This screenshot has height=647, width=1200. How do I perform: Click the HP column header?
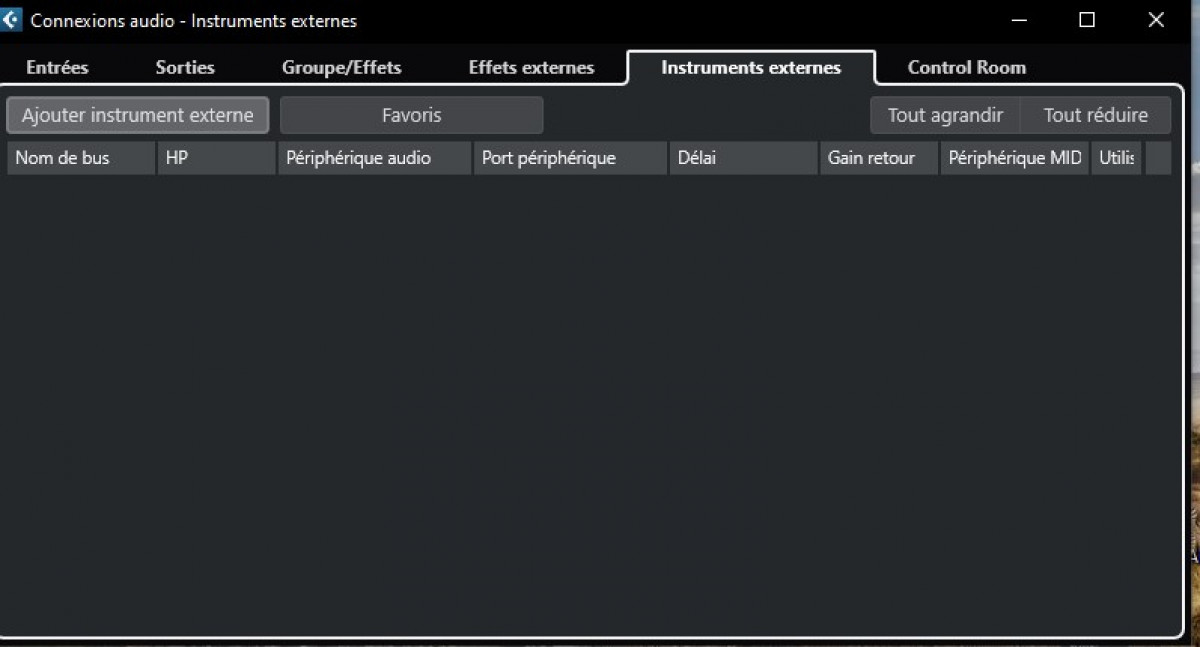click(216, 158)
